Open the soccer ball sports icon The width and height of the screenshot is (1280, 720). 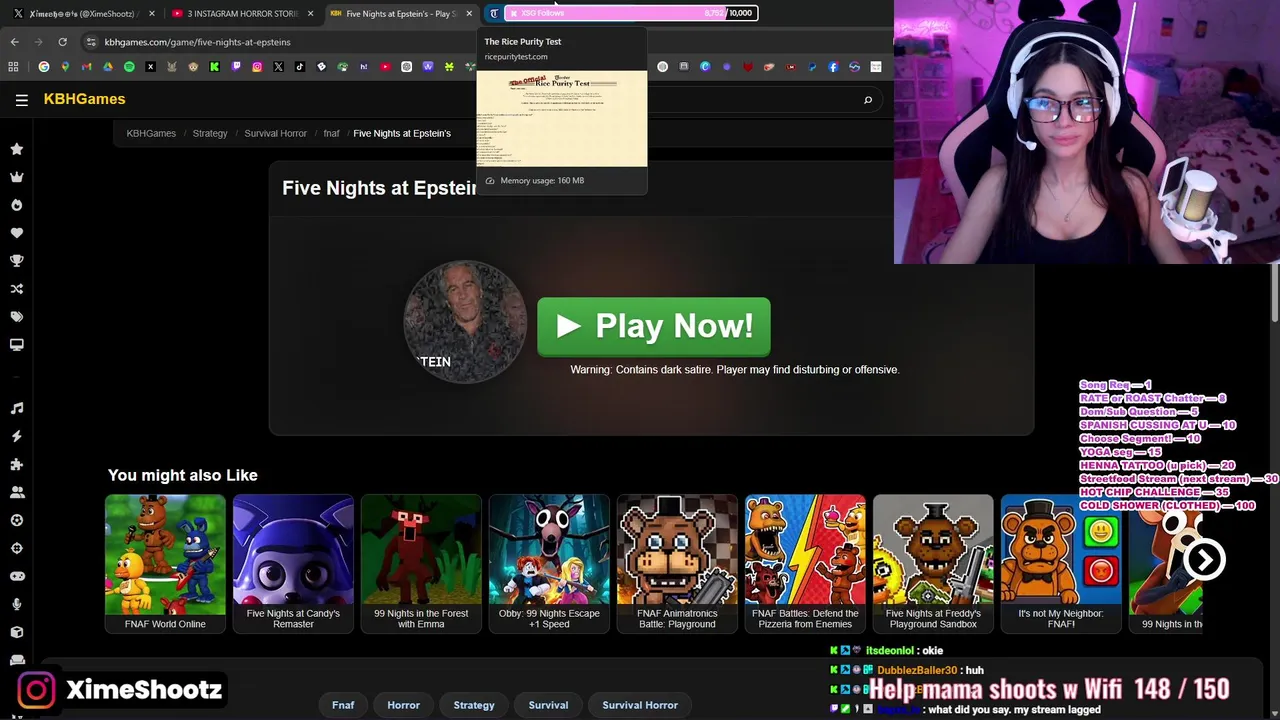(x=17, y=520)
